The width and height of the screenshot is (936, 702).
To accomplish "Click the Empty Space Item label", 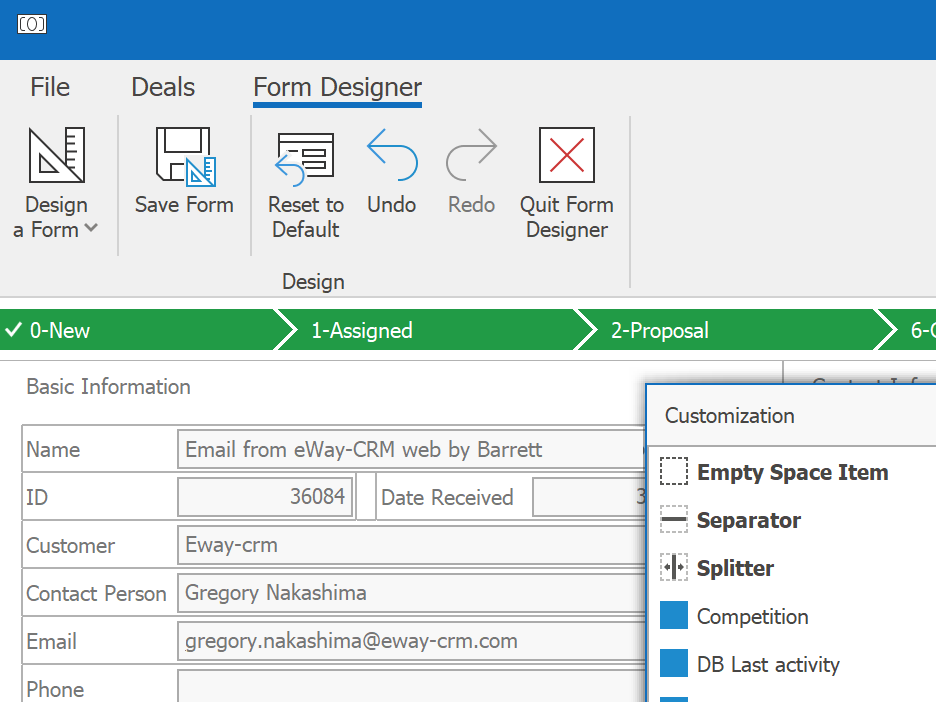I will click(793, 472).
